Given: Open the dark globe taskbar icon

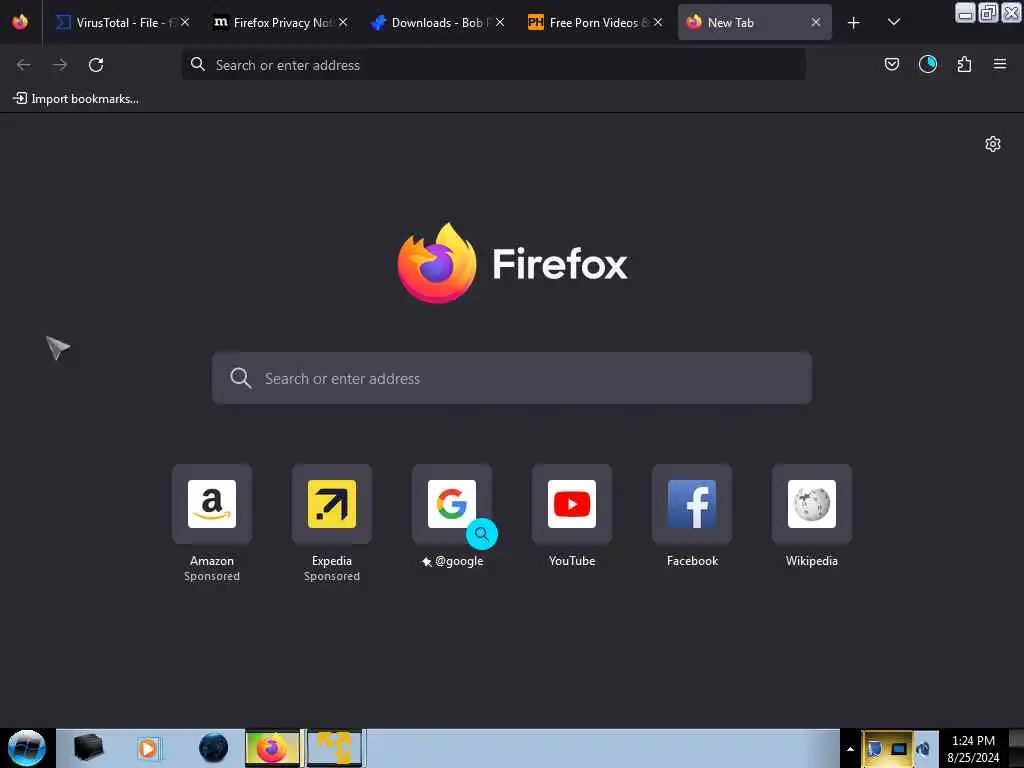Looking at the screenshot, I should click(214, 748).
